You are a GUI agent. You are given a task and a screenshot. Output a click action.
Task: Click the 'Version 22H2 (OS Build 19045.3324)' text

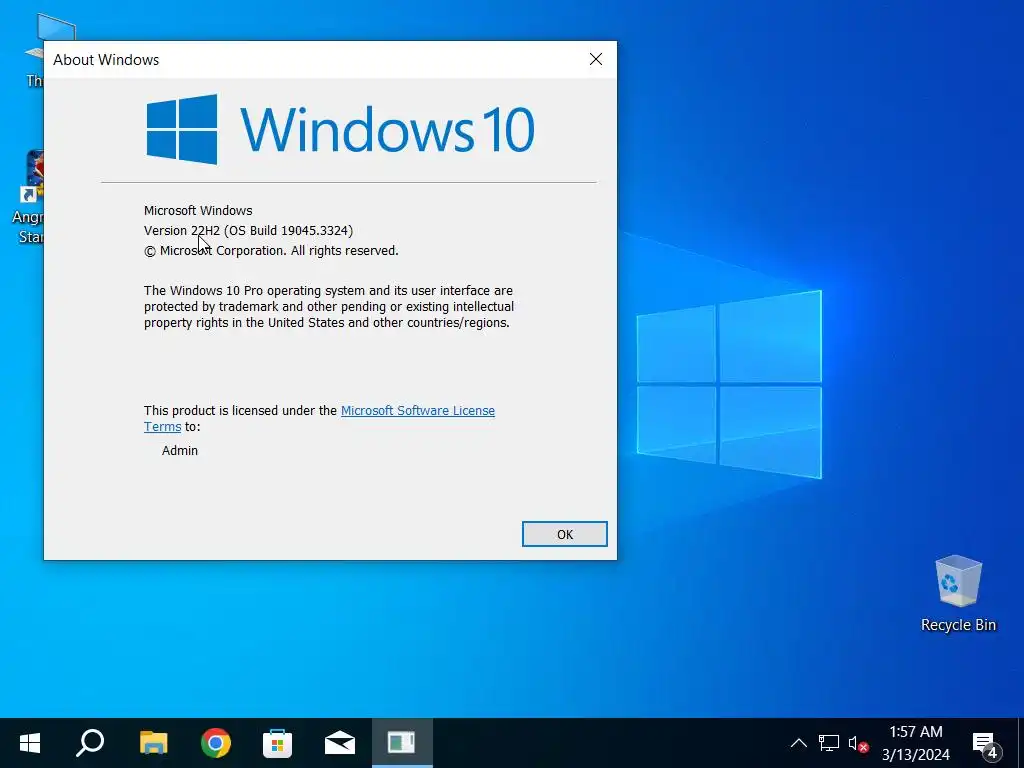(x=248, y=231)
